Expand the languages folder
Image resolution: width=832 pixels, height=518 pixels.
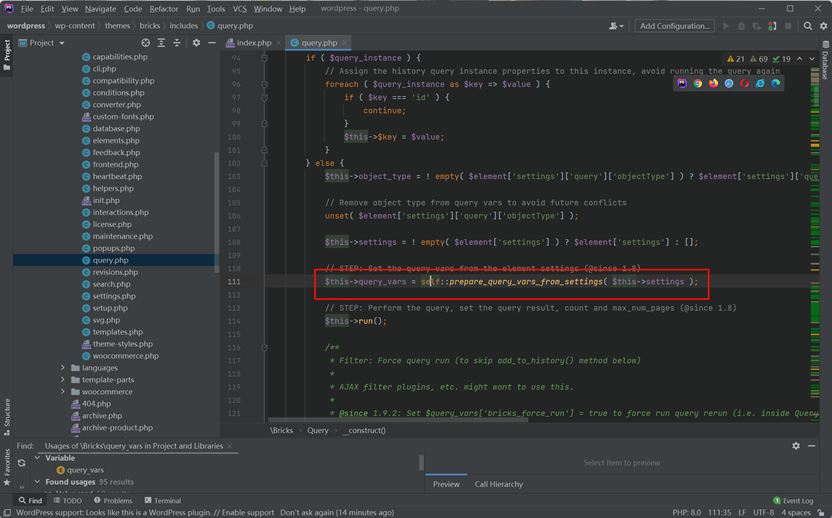(63, 368)
